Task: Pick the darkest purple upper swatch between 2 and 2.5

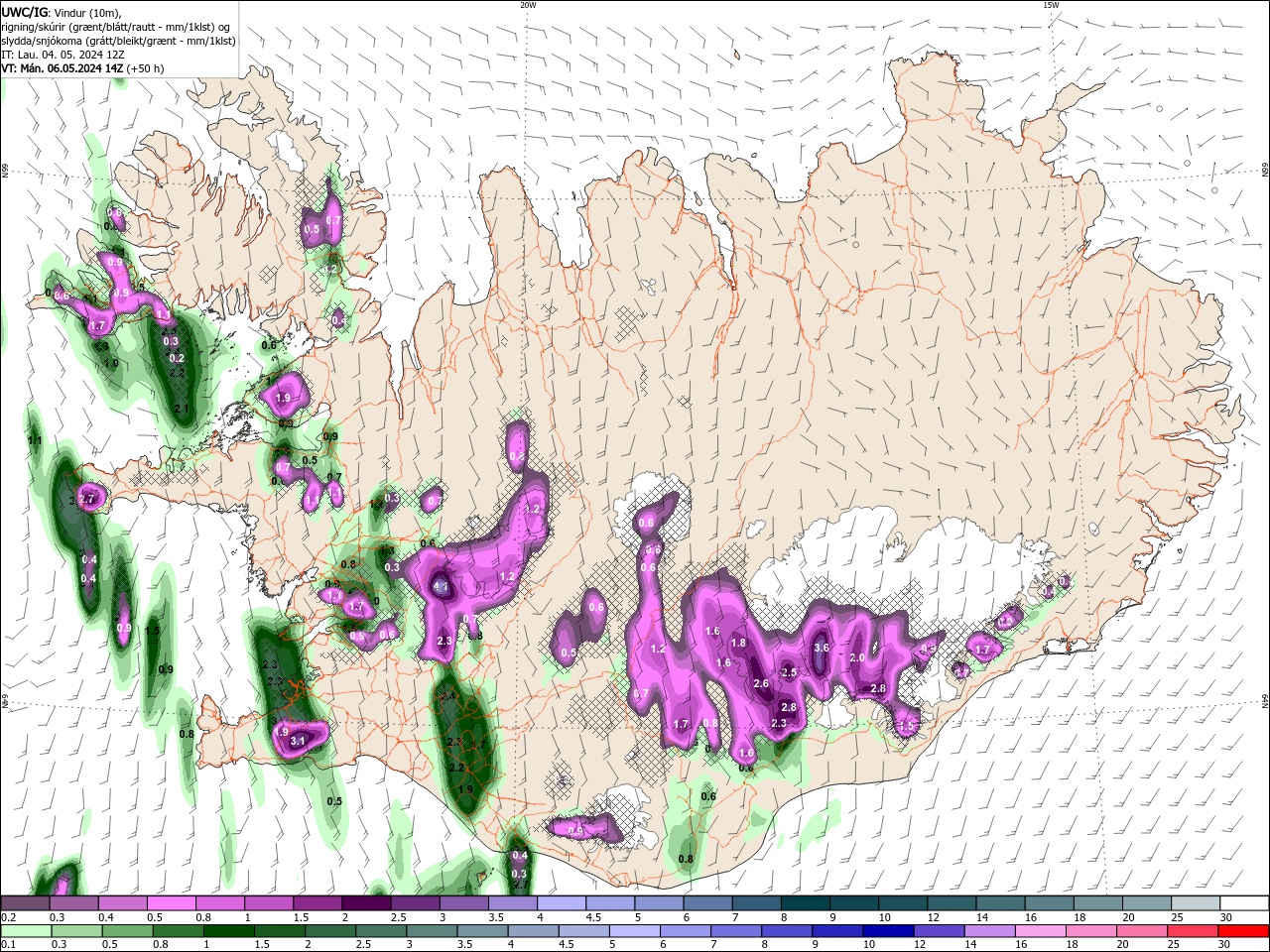Action: coord(366,904)
